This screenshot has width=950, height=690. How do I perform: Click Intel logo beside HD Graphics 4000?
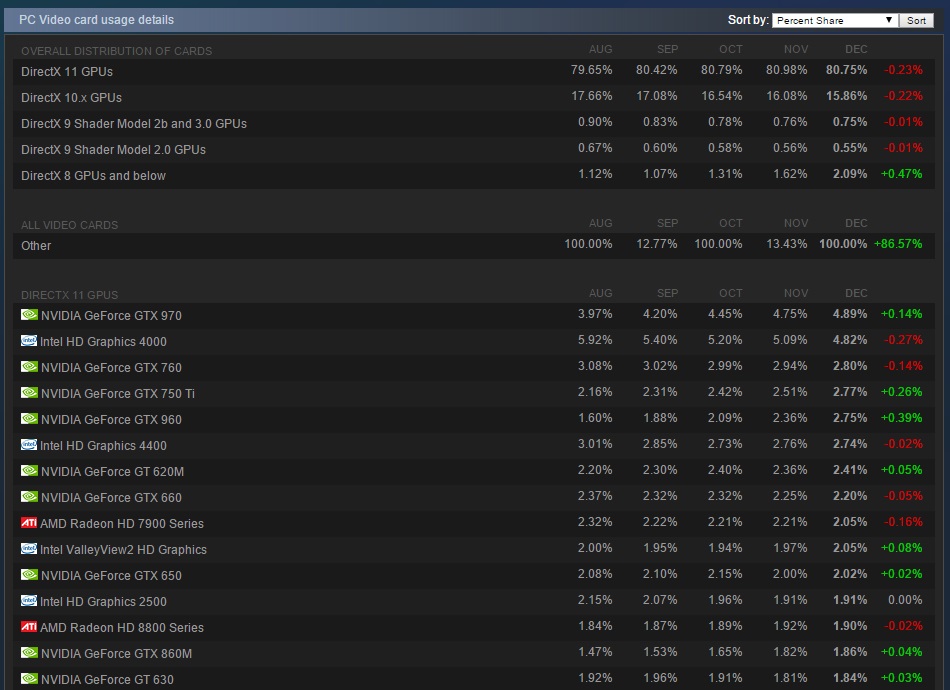click(28, 340)
